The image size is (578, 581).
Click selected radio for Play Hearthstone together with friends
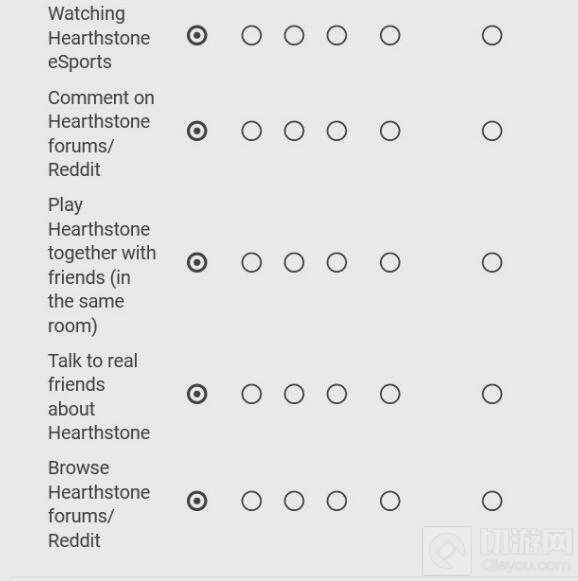coord(197,263)
